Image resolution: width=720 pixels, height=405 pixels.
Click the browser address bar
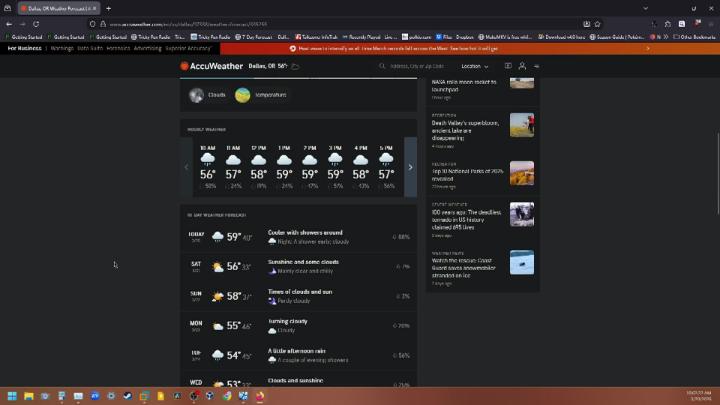300,23
